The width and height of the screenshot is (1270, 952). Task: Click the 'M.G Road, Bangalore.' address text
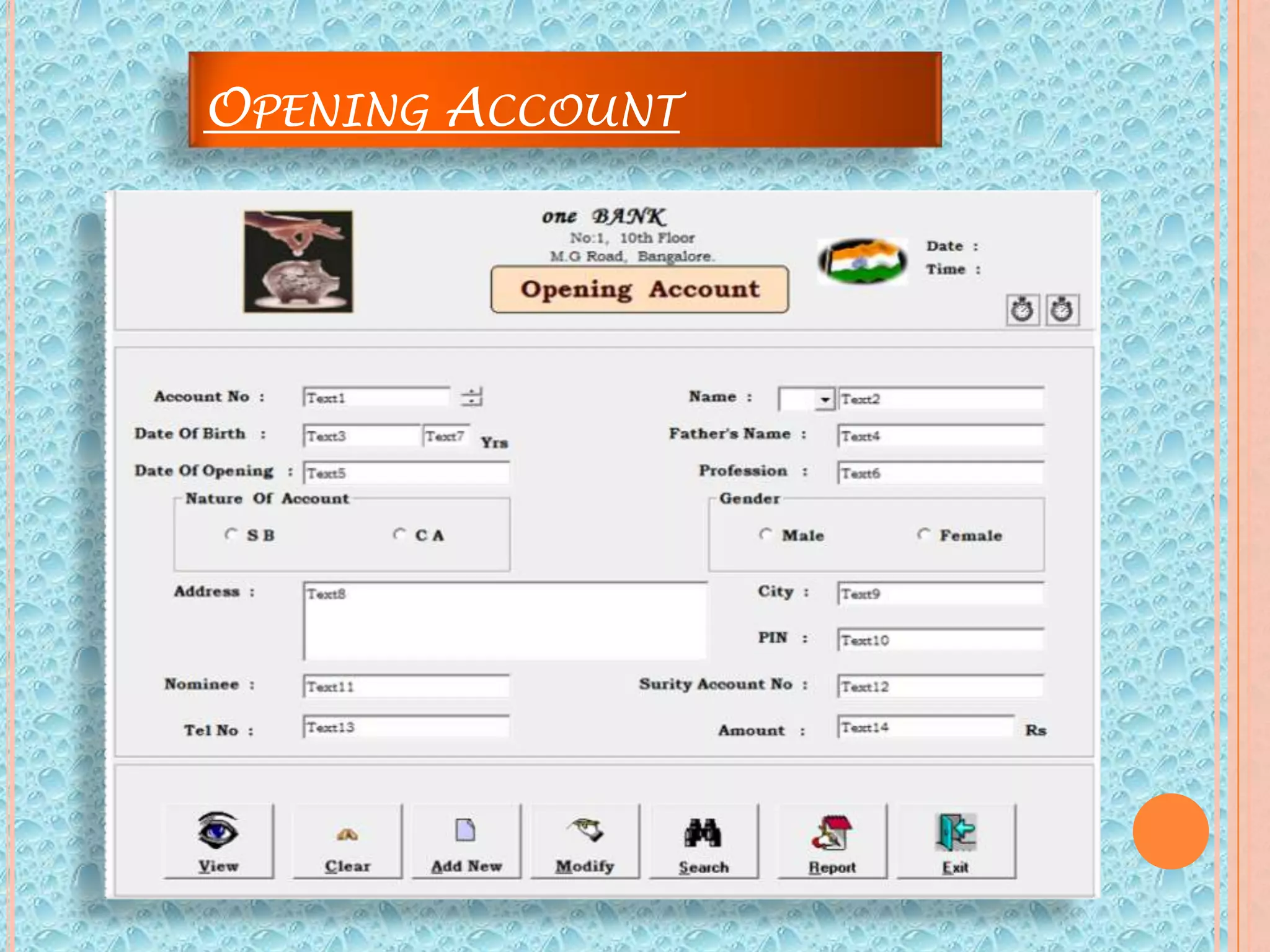633,256
